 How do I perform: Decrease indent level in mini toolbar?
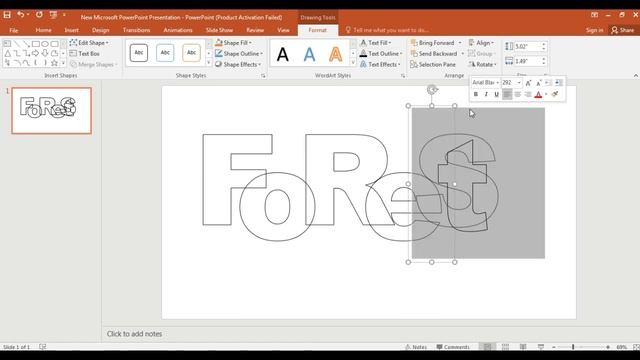click(x=549, y=83)
